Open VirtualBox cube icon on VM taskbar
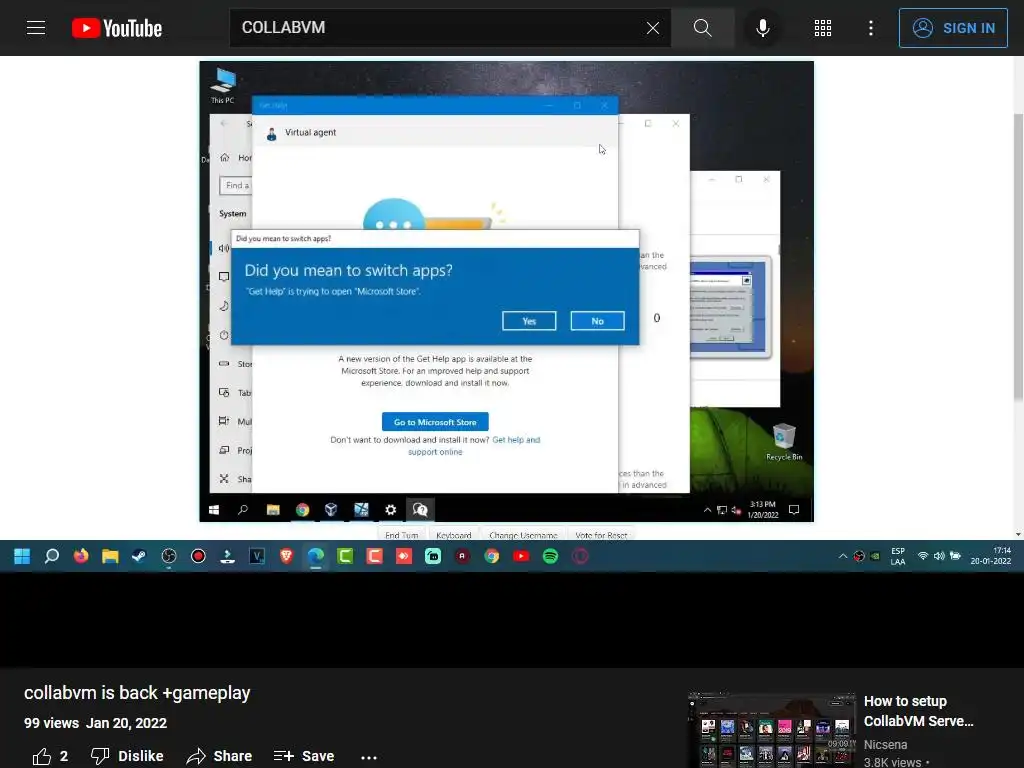This screenshot has height=768, width=1024. (x=331, y=509)
